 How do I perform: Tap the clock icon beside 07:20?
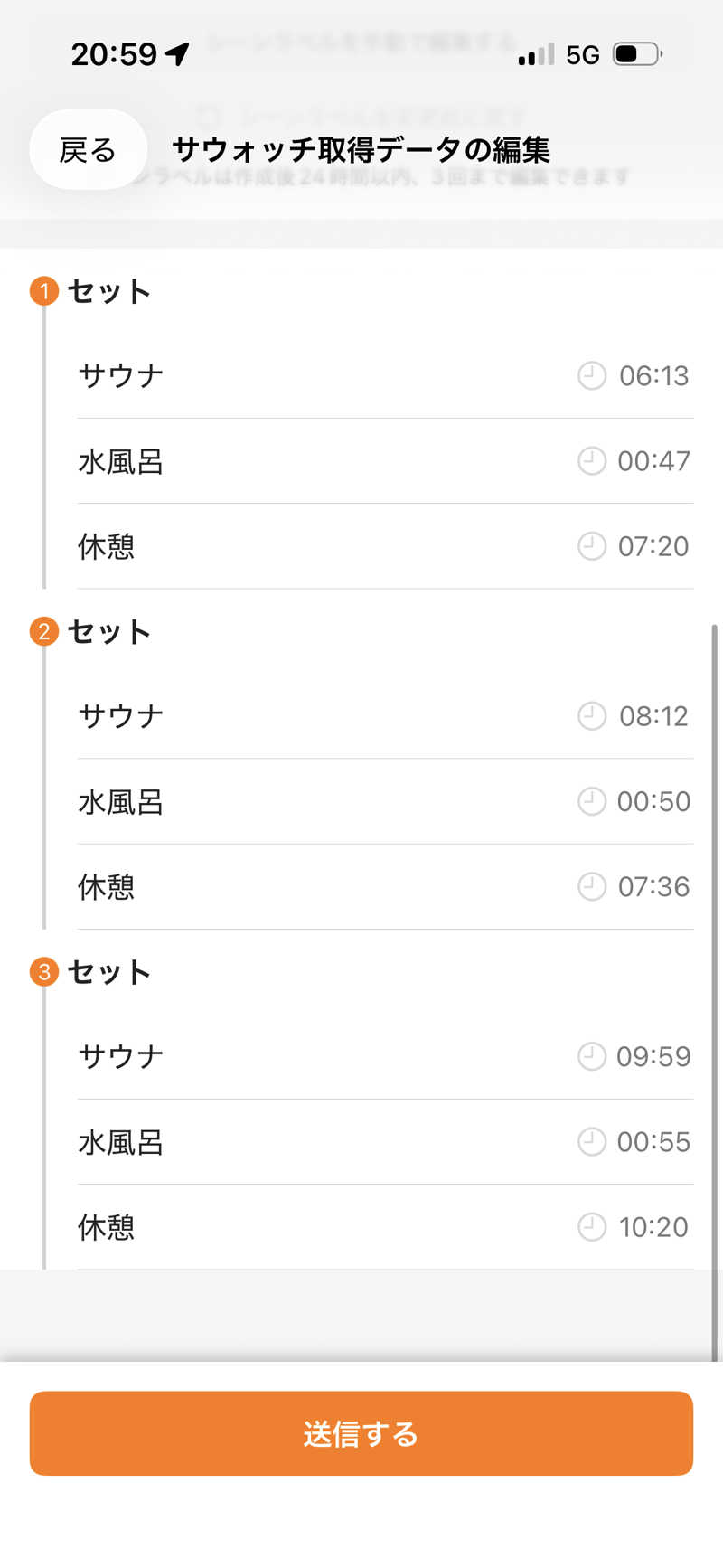pos(592,546)
